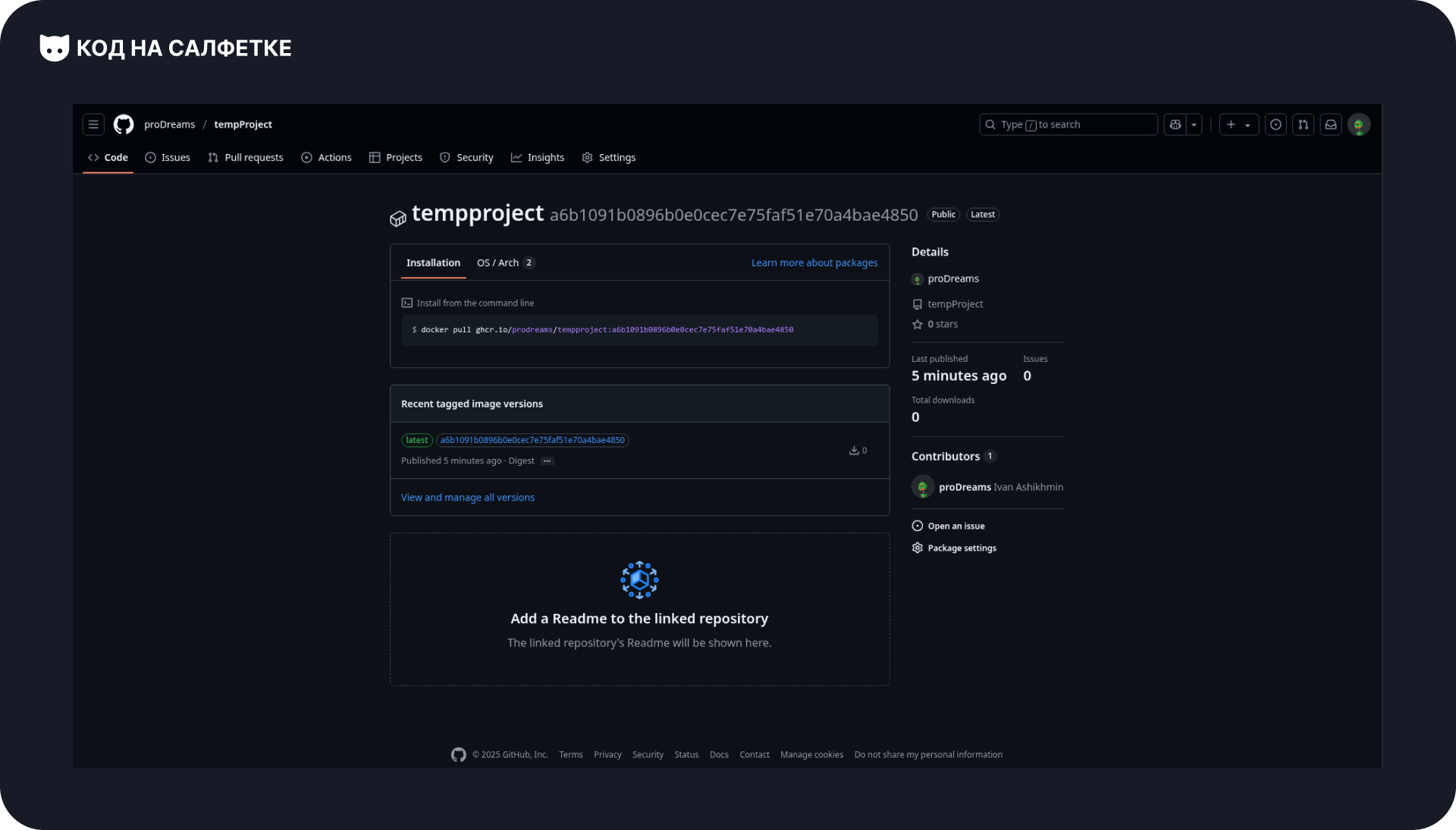Open the user avatar menu
Screen dimensions: 1456x830
tap(1359, 124)
